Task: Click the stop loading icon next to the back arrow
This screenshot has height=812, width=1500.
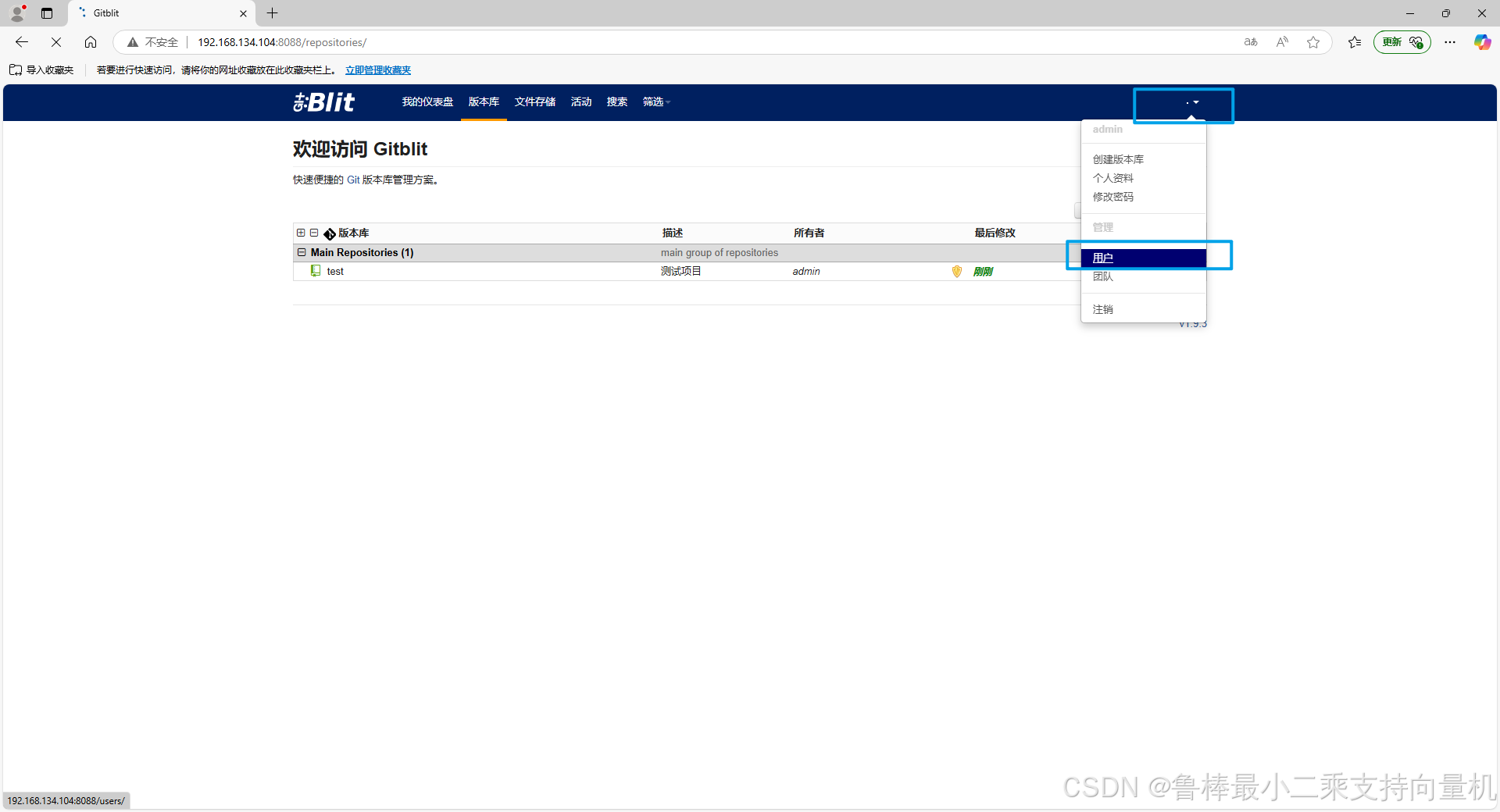Action: tap(55, 42)
